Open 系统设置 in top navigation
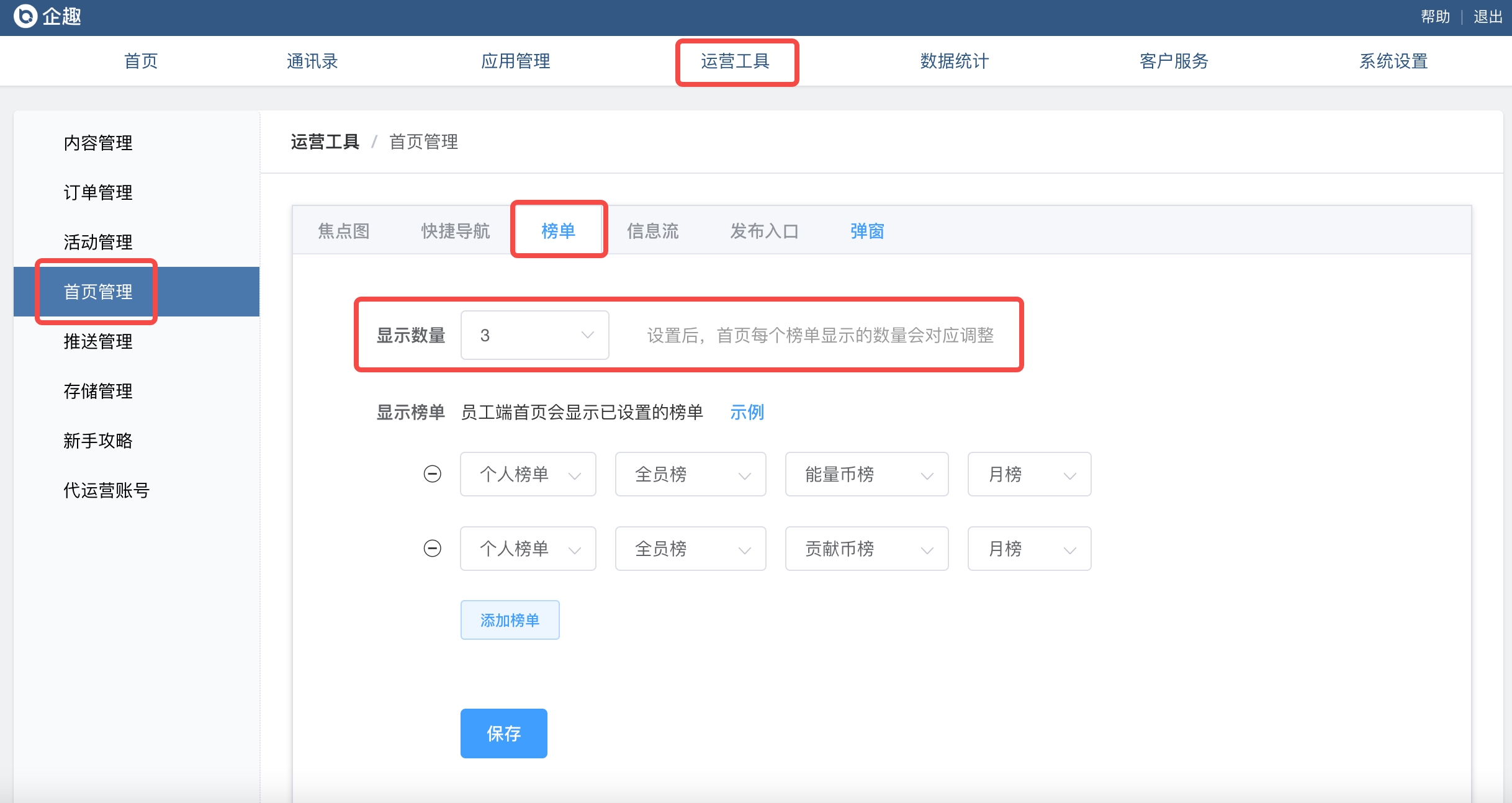1512x803 pixels. click(1394, 61)
